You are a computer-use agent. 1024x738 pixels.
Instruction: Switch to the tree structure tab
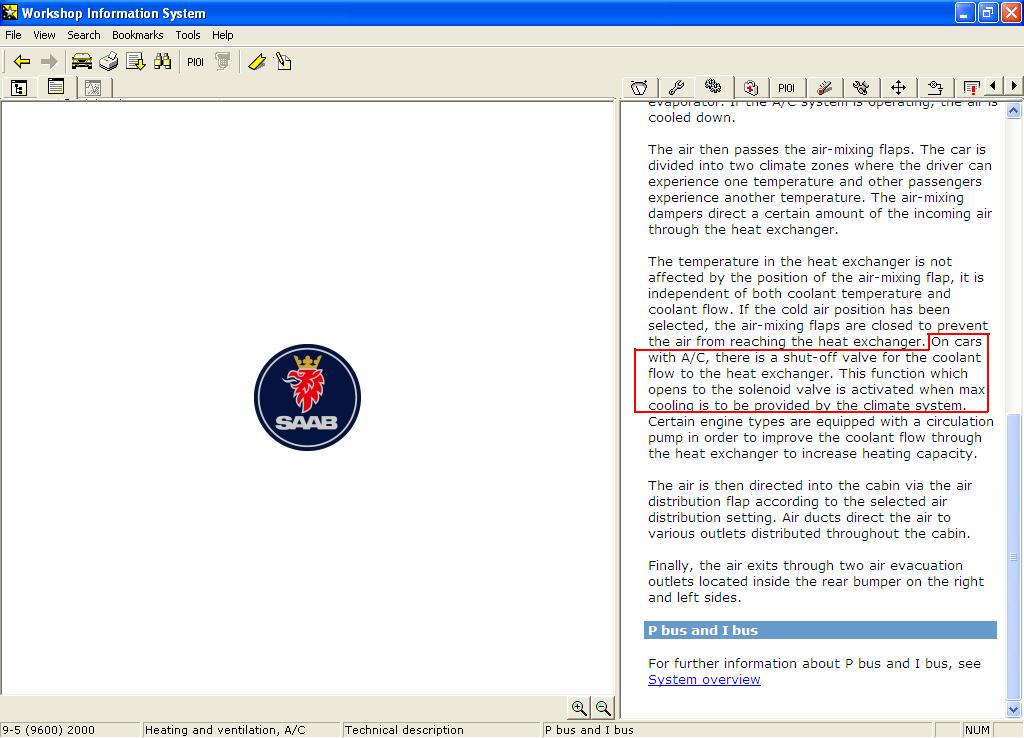pos(19,88)
